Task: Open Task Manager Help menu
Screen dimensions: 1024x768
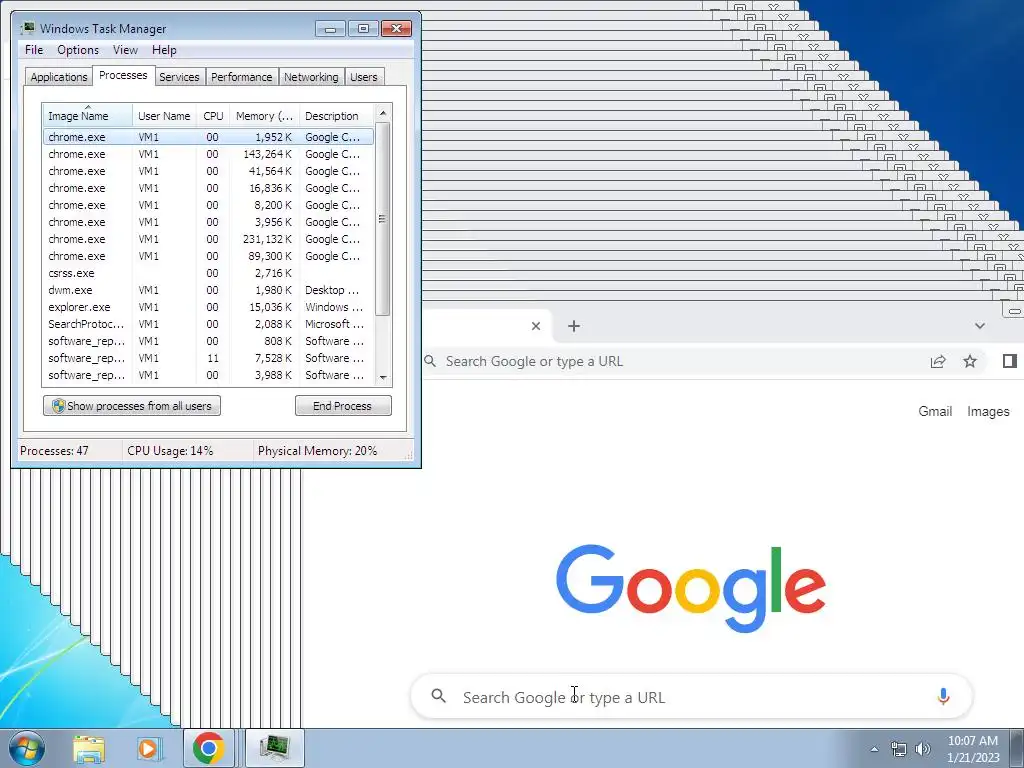Action: coord(164,50)
